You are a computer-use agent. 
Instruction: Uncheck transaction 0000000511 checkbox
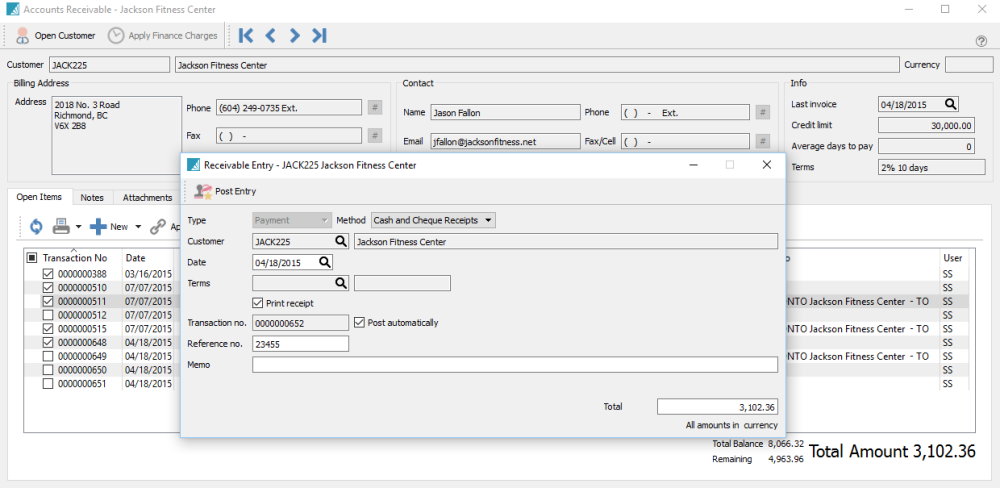pyautogui.click(x=48, y=301)
